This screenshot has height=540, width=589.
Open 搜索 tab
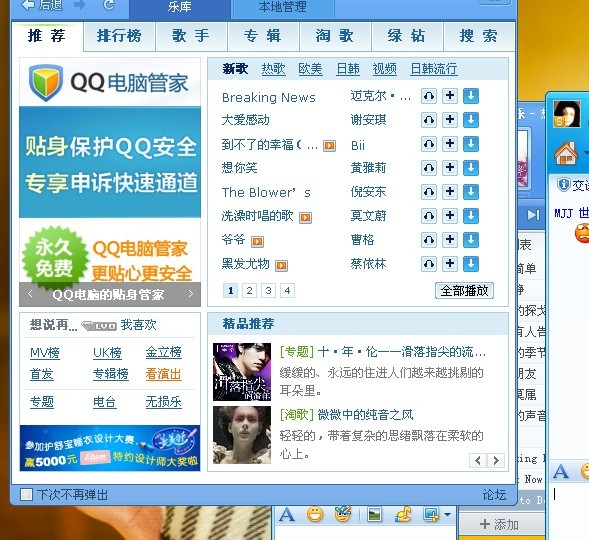[x=479, y=36]
